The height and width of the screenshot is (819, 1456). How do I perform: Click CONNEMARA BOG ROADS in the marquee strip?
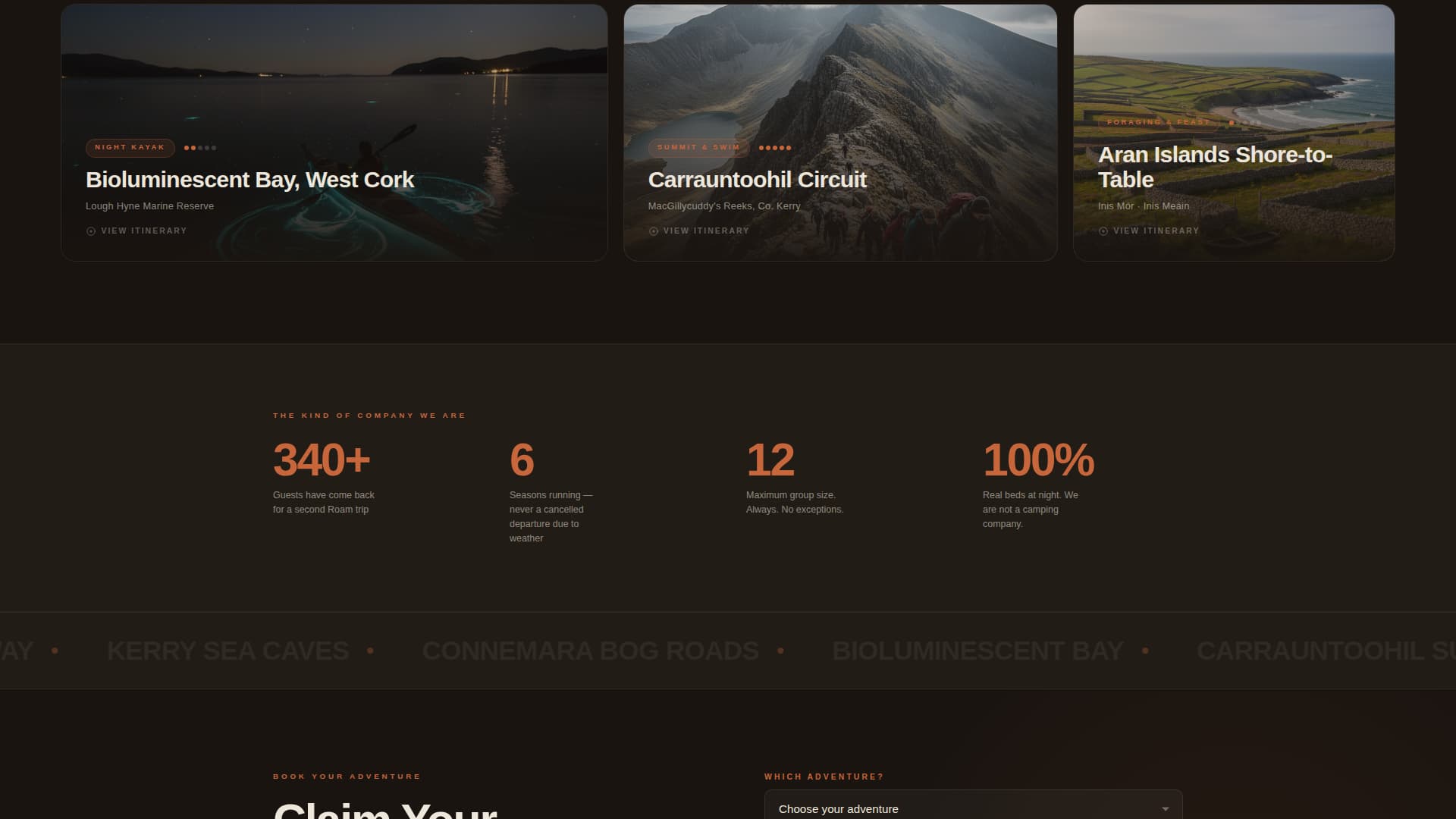coord(591,651)
